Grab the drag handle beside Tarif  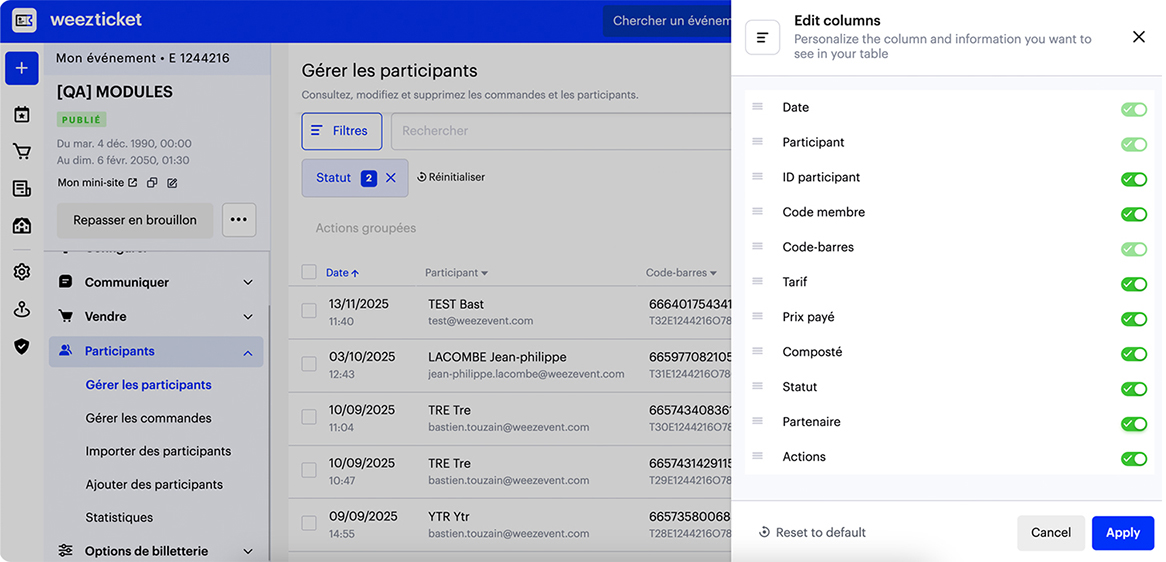pos(757,282)
